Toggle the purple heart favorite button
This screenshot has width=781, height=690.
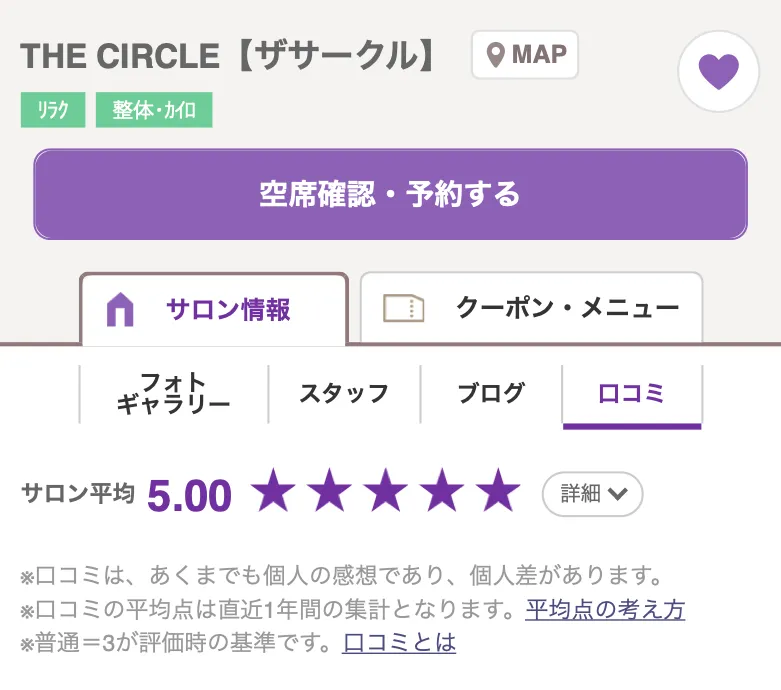[718, 71]
